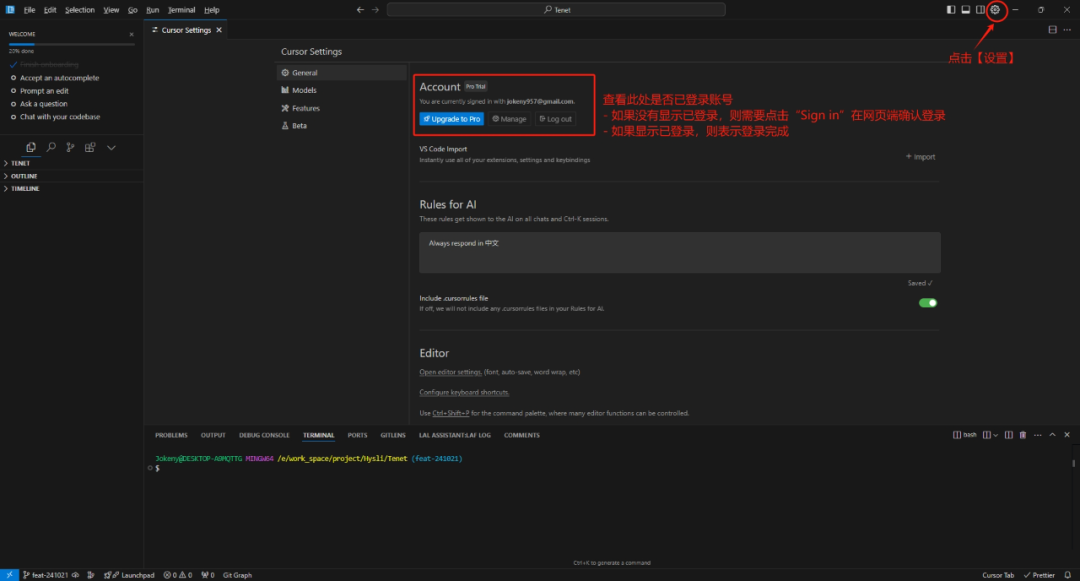
Task: Expand the OUTLINE section
Action: coord(24,176)
